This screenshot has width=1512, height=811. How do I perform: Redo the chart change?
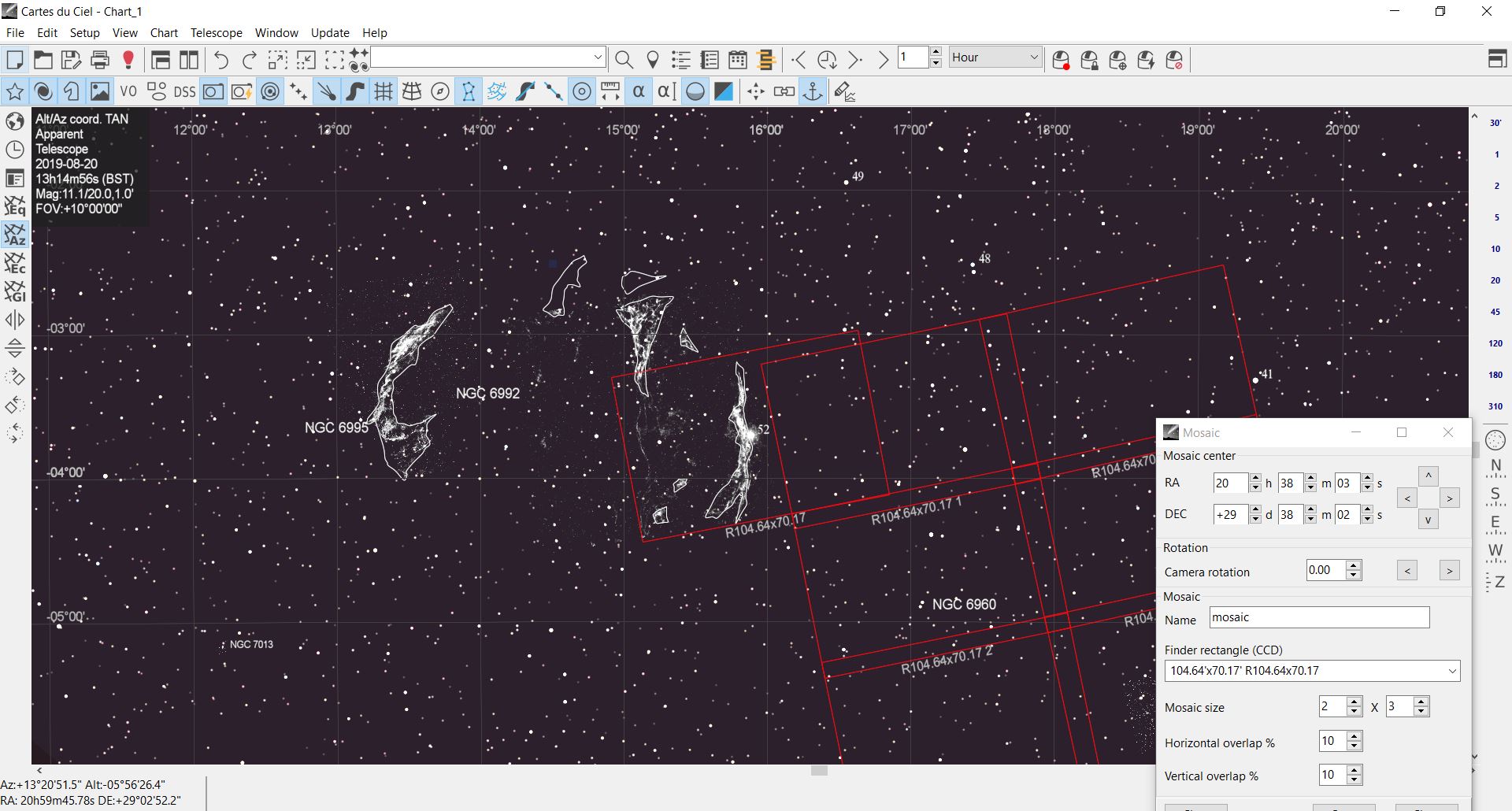[x=250, y=60]
